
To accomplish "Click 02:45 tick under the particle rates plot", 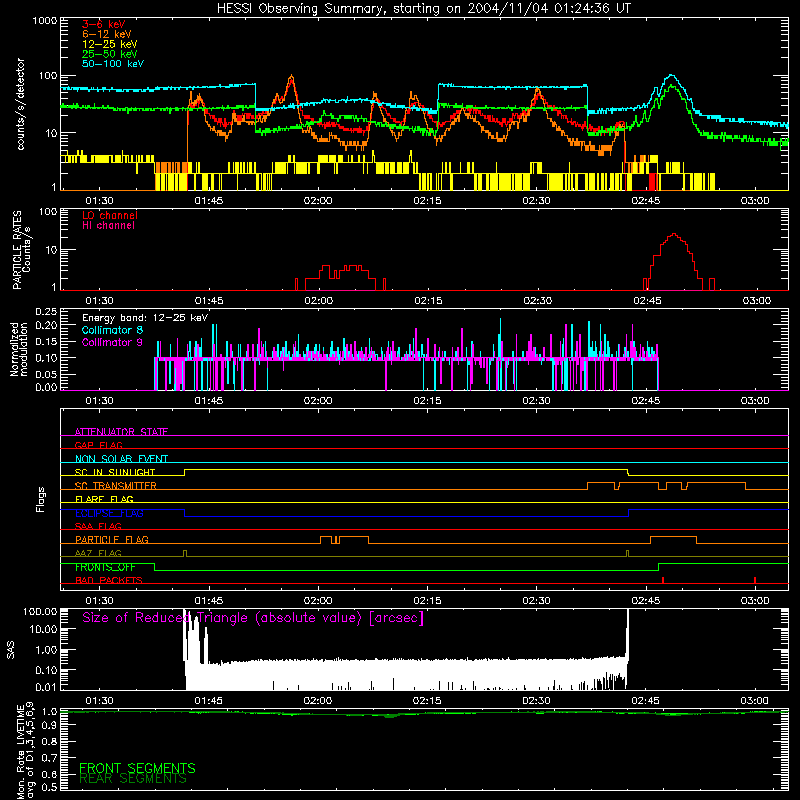I will [647, 301].
